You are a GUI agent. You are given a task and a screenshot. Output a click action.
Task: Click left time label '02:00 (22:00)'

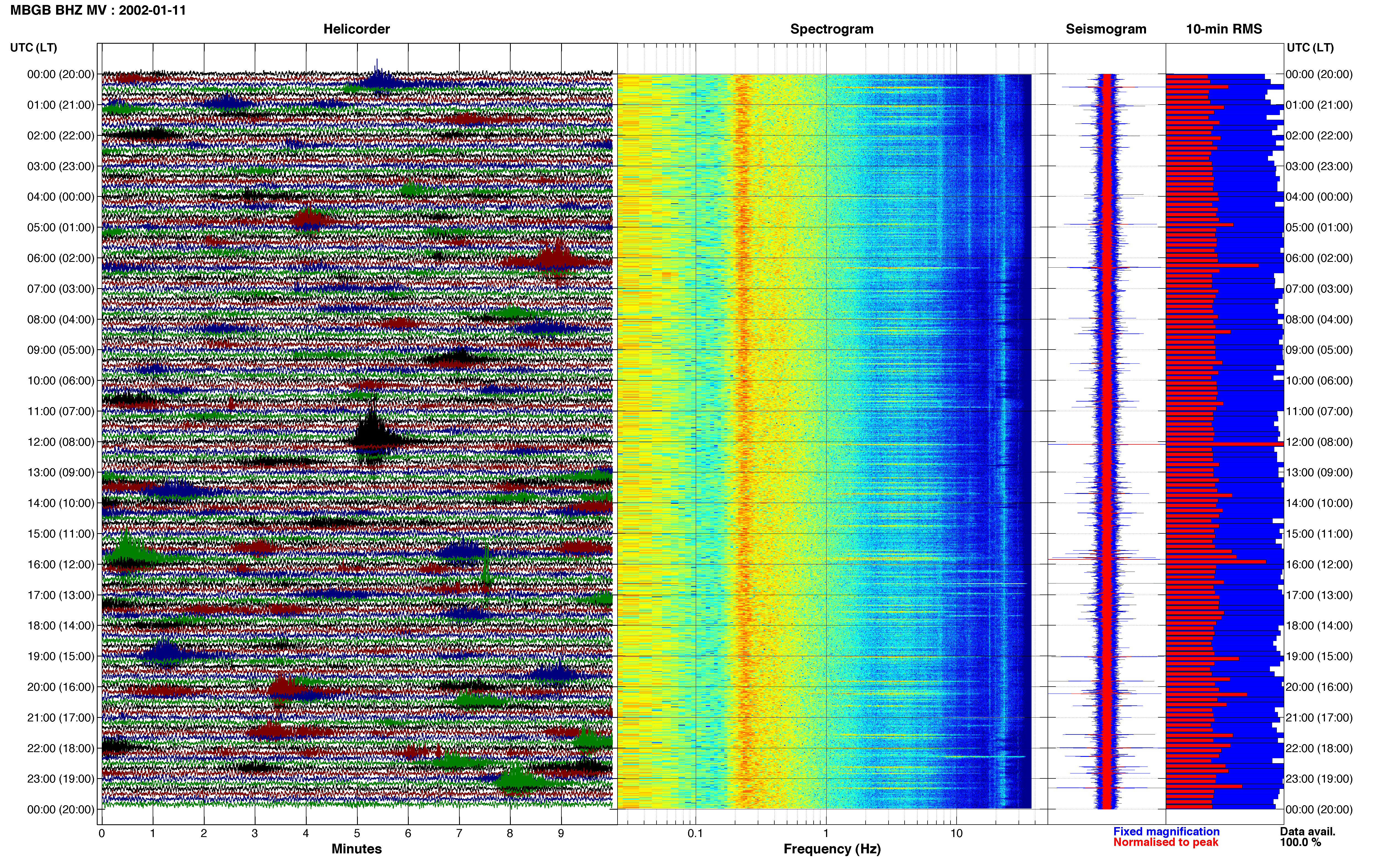pyautogui.click(x=61, y=135)
